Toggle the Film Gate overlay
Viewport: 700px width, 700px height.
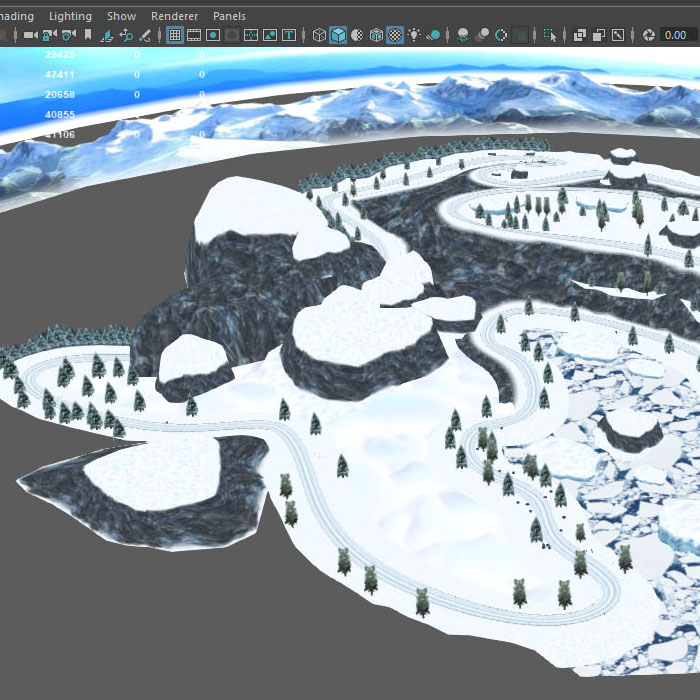point(194,35)
